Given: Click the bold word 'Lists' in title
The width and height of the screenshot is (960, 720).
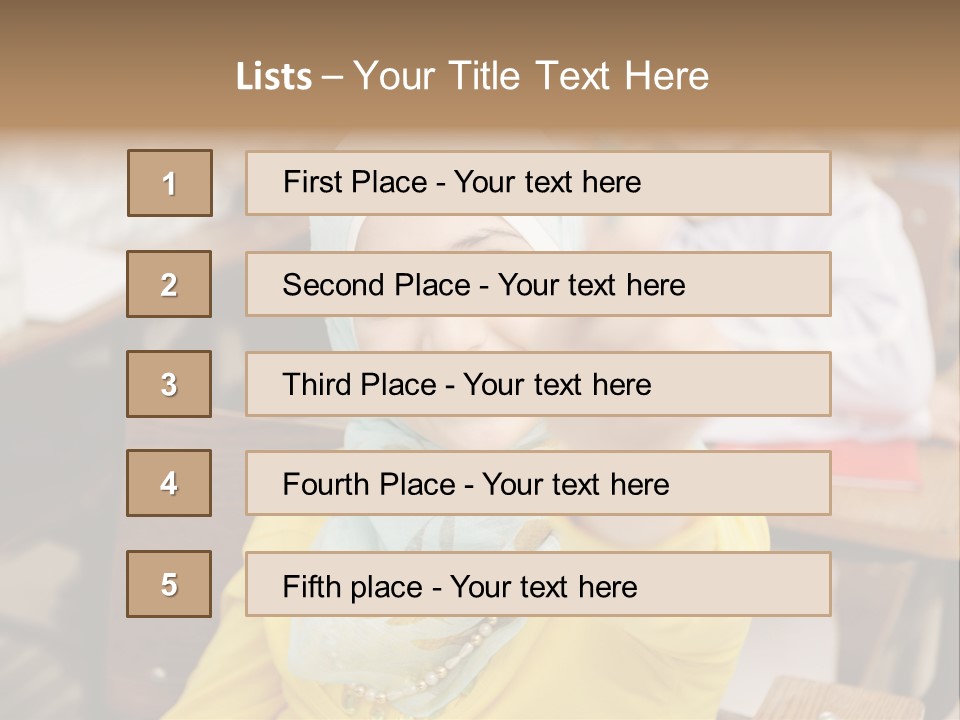Looking at the screenshot, I should [274, 76].
